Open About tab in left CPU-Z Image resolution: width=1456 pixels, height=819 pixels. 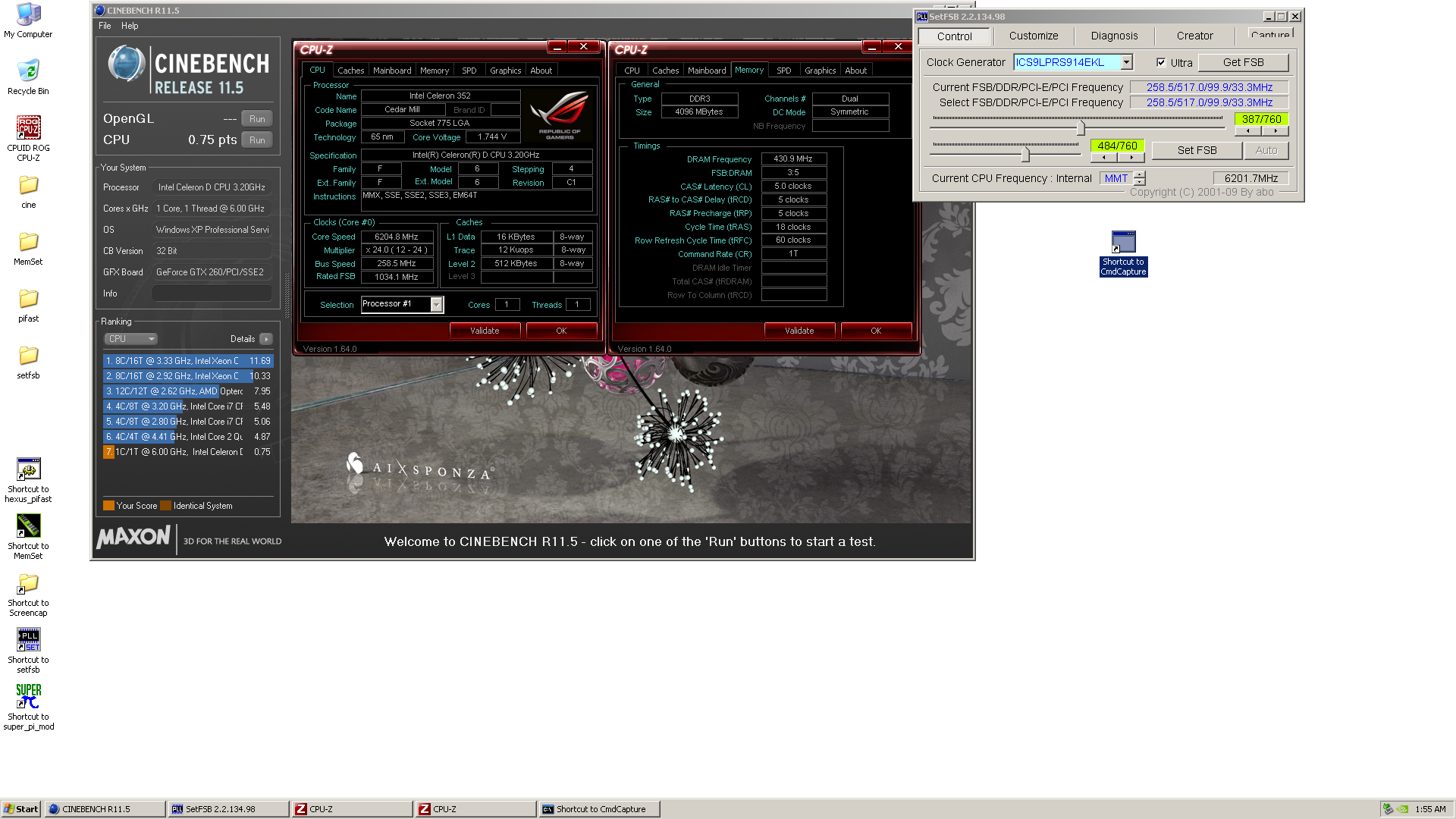click(x=541, y=71)
